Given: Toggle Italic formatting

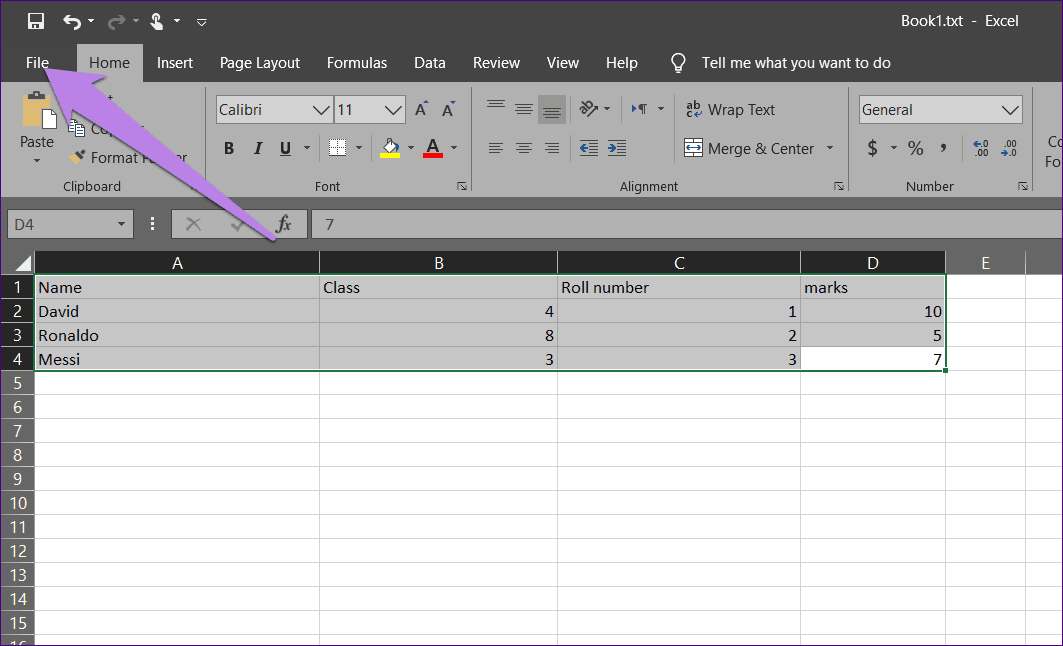Looking at the screenshot, I should pyautogui.click(x=257, y=148).
